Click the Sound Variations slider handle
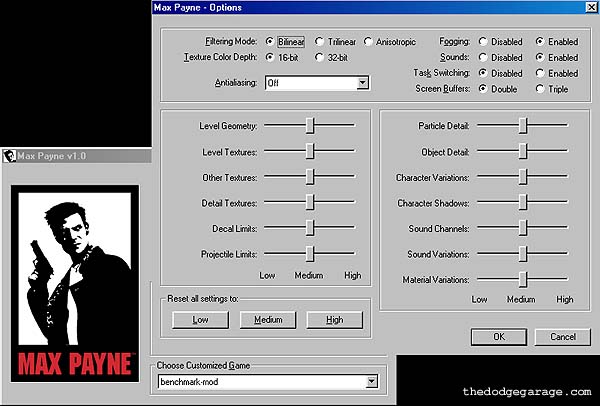This screenshot has height=406, width=600. pyautogui.click(x=523, y=253)
